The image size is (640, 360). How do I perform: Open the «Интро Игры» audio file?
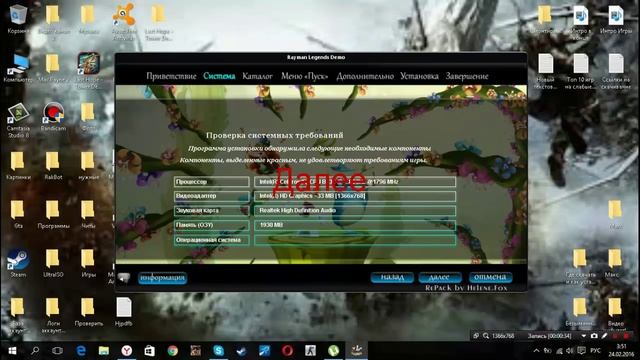coord(616,19)
